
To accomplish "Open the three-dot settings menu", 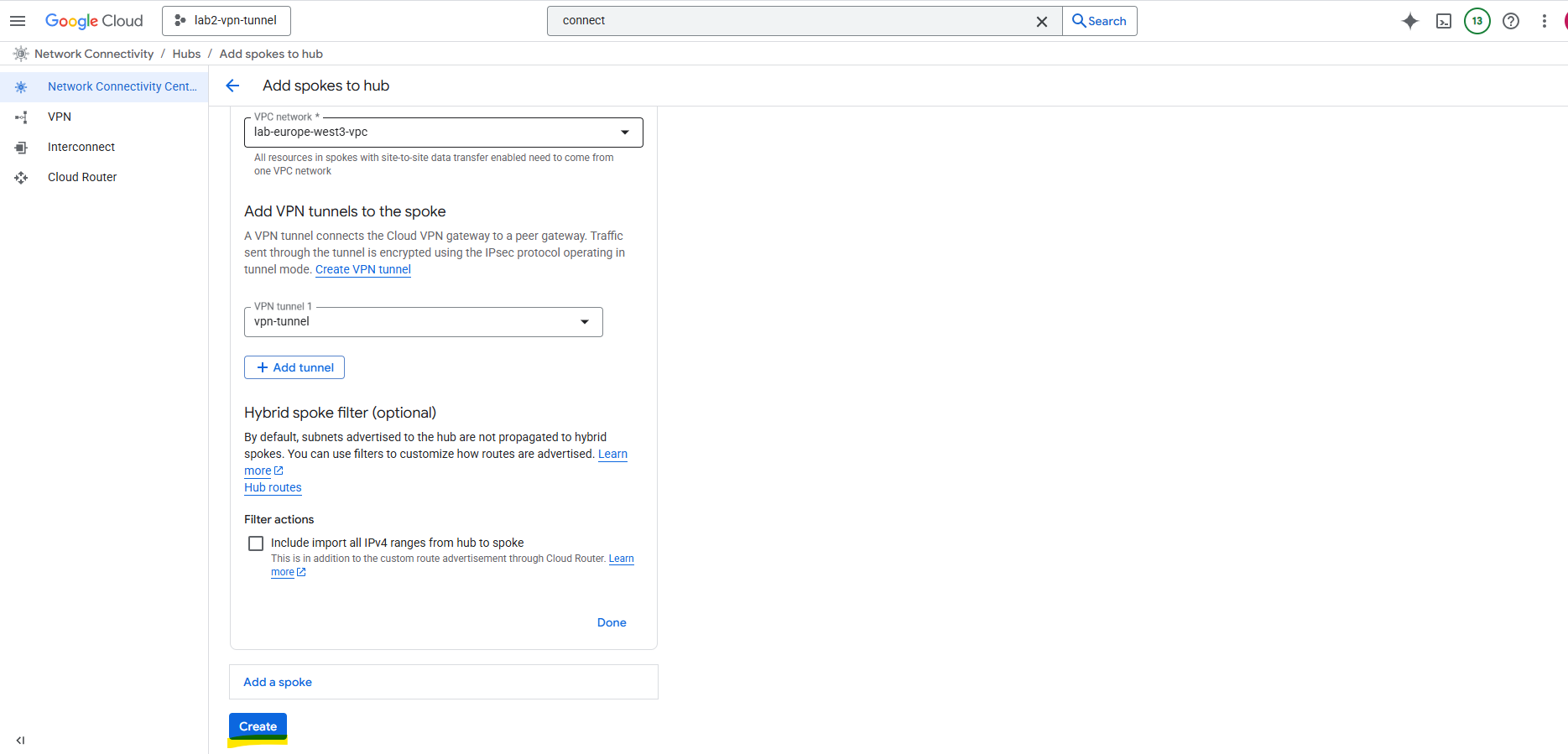I will pyautogui.click(x=1545, y=21).
